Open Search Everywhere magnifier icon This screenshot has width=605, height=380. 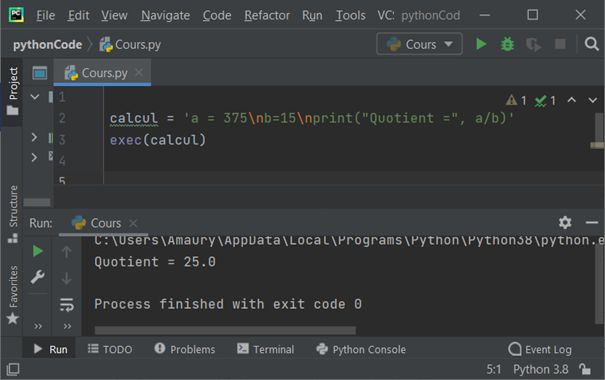[x=591, y=44]
